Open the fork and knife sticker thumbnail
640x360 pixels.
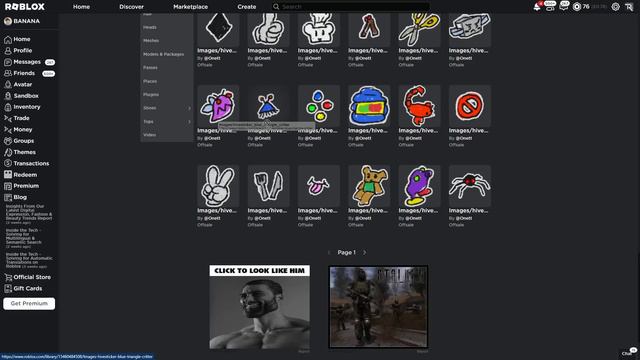tap(268, 186)
